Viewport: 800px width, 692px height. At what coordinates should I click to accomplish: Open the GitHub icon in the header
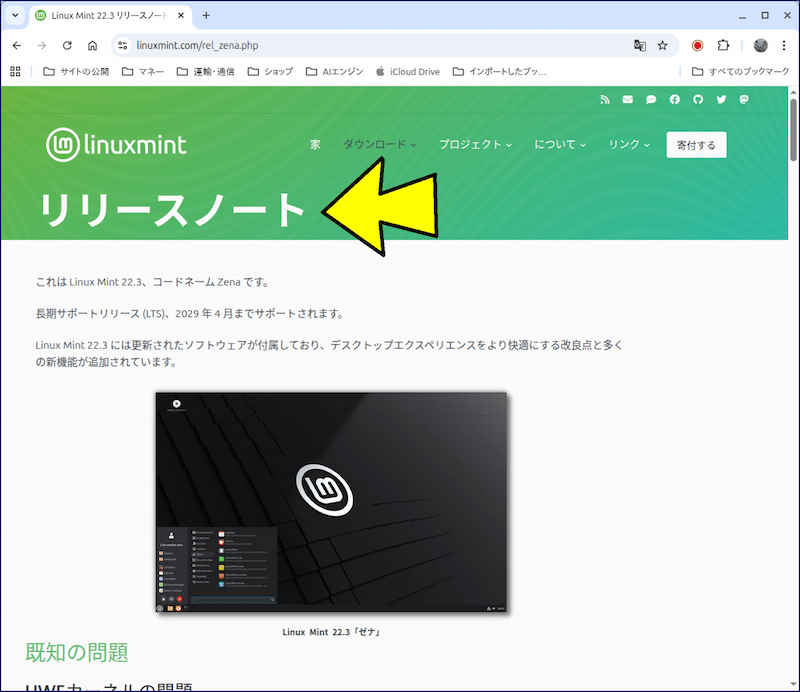pos(698,100)
